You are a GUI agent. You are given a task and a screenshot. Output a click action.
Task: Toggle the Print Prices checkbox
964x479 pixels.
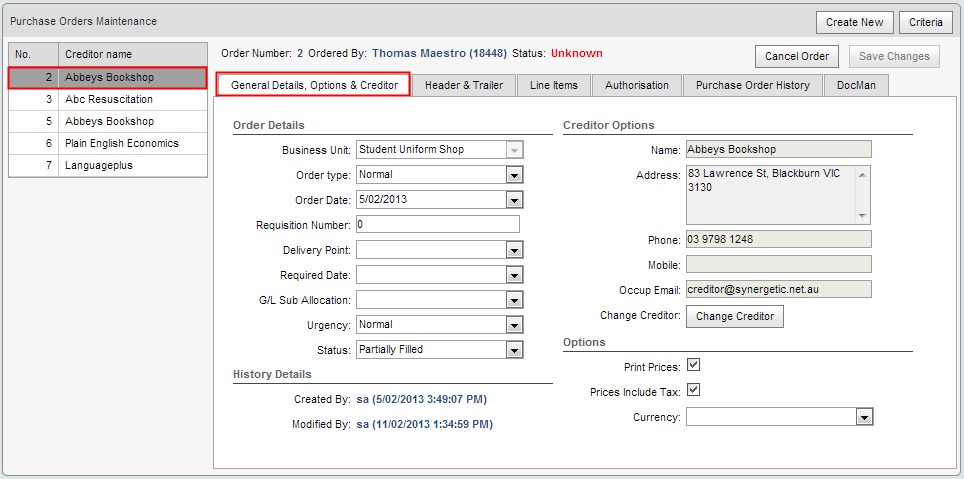[x=694, y=365]
